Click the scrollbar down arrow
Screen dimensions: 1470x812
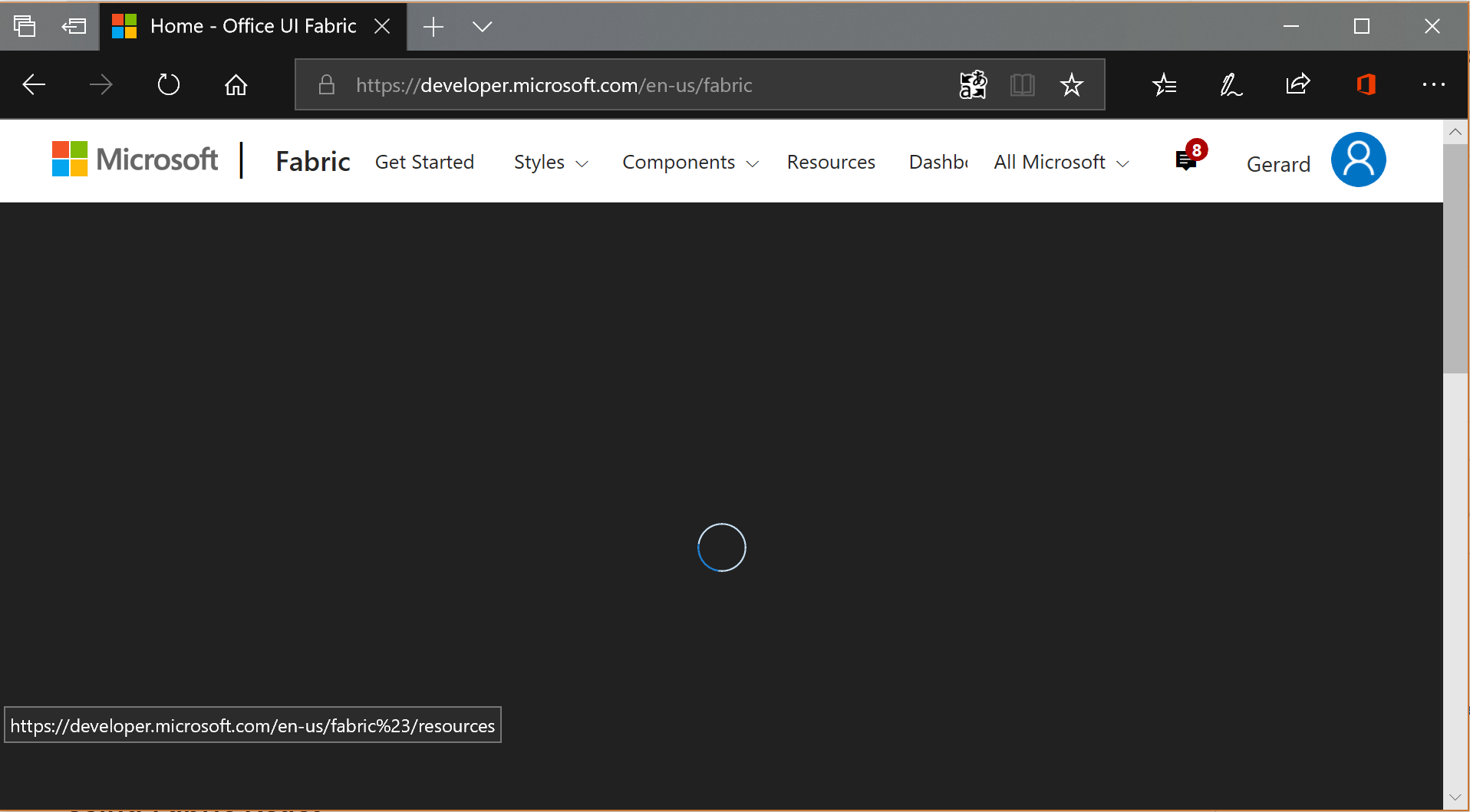(x=1455, y=797)
